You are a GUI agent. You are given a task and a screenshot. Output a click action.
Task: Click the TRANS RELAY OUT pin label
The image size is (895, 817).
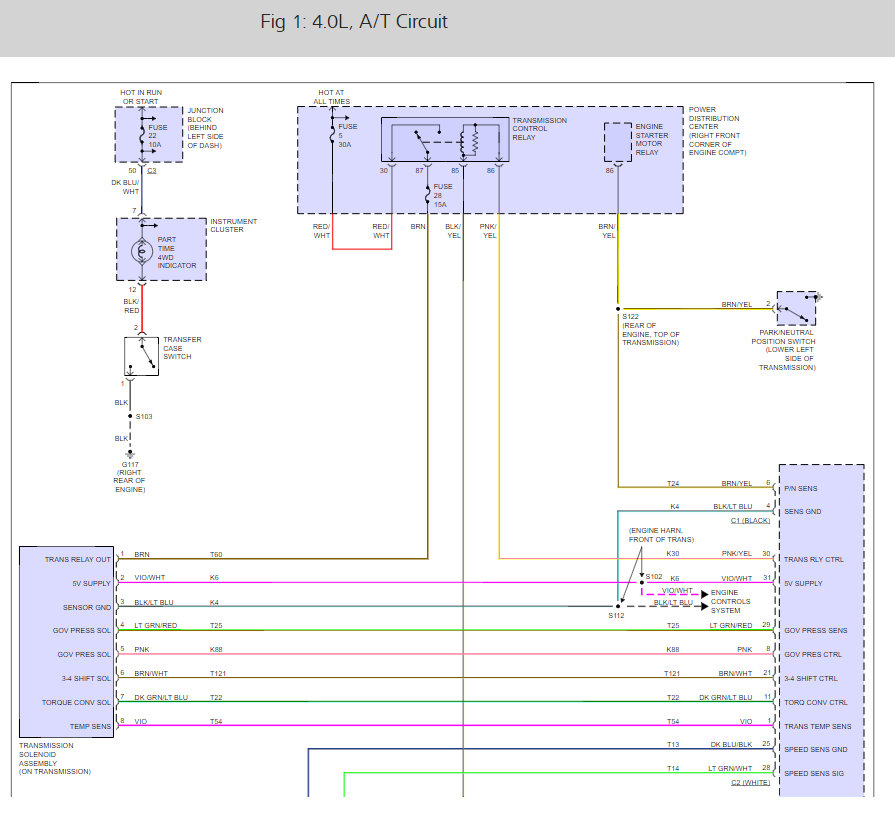click(x=78, y=560)
